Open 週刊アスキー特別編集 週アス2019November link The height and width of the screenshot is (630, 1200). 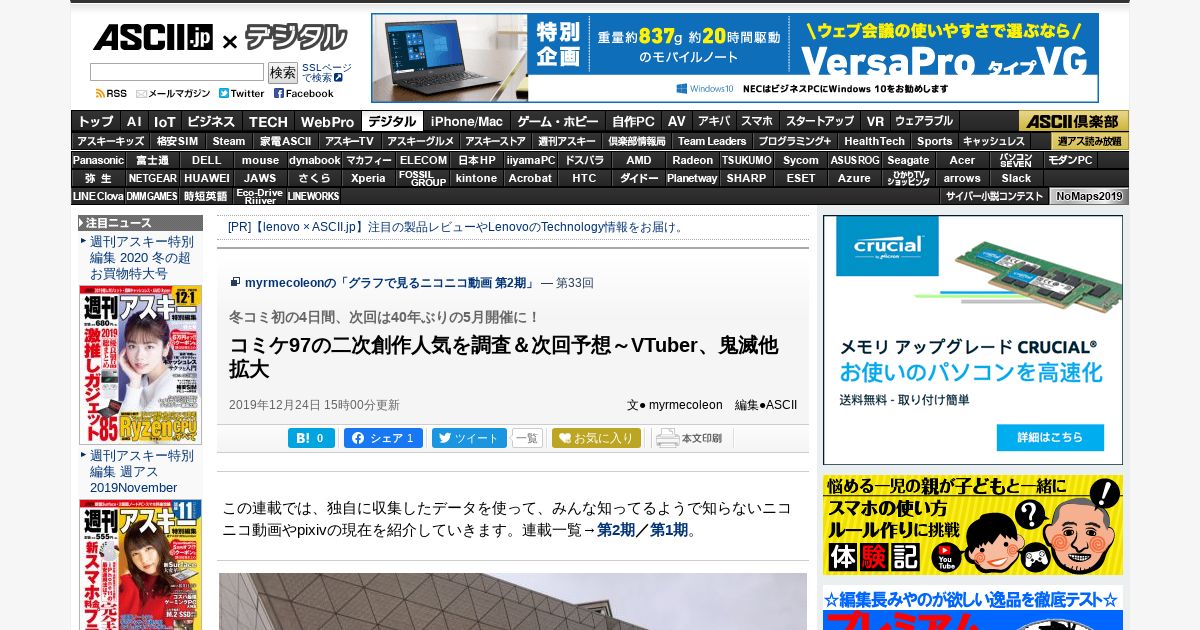click(142, 471)
